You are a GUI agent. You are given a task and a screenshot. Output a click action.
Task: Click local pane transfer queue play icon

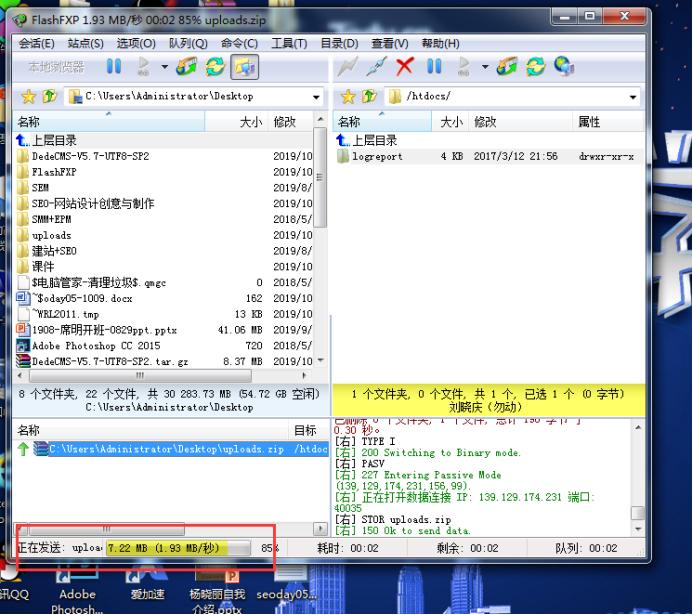click(x=144, y=67)
